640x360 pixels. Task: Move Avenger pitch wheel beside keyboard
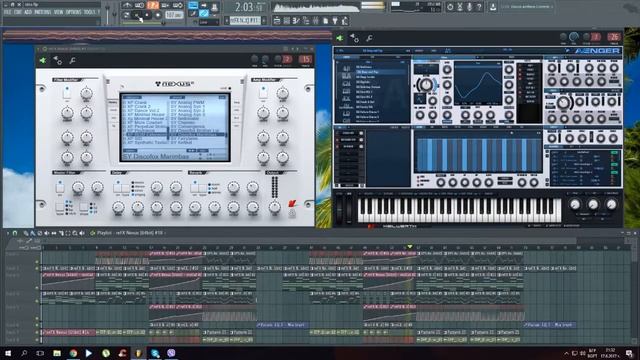pyautogui.click(x=339, y=209)
